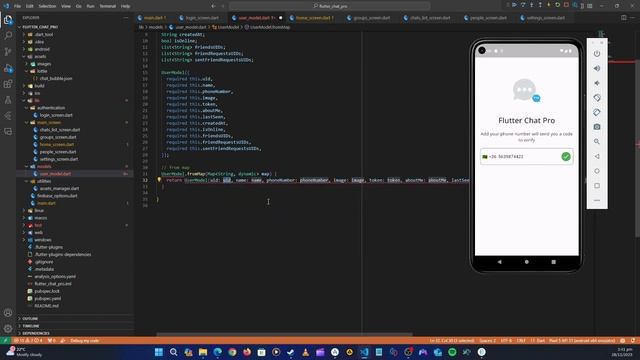This screenshot has width=640, height=360.
Task: Click the emulator rotate right button
Action: (597, 112)
